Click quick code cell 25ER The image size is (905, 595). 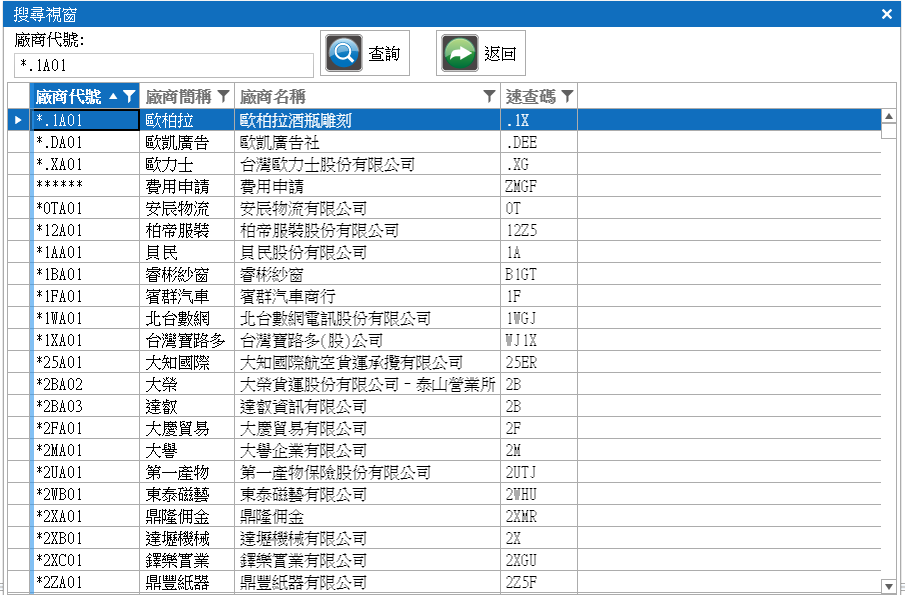pos(539,362)
